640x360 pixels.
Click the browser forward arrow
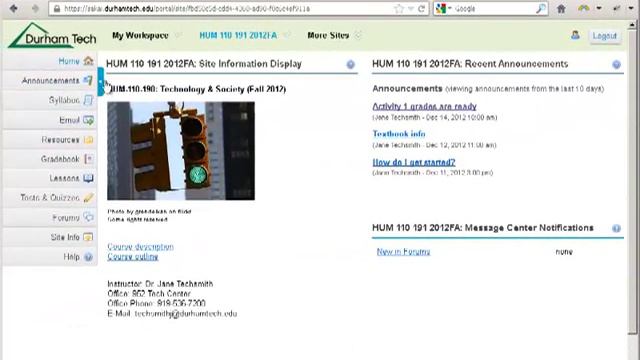tap(35, 8)
